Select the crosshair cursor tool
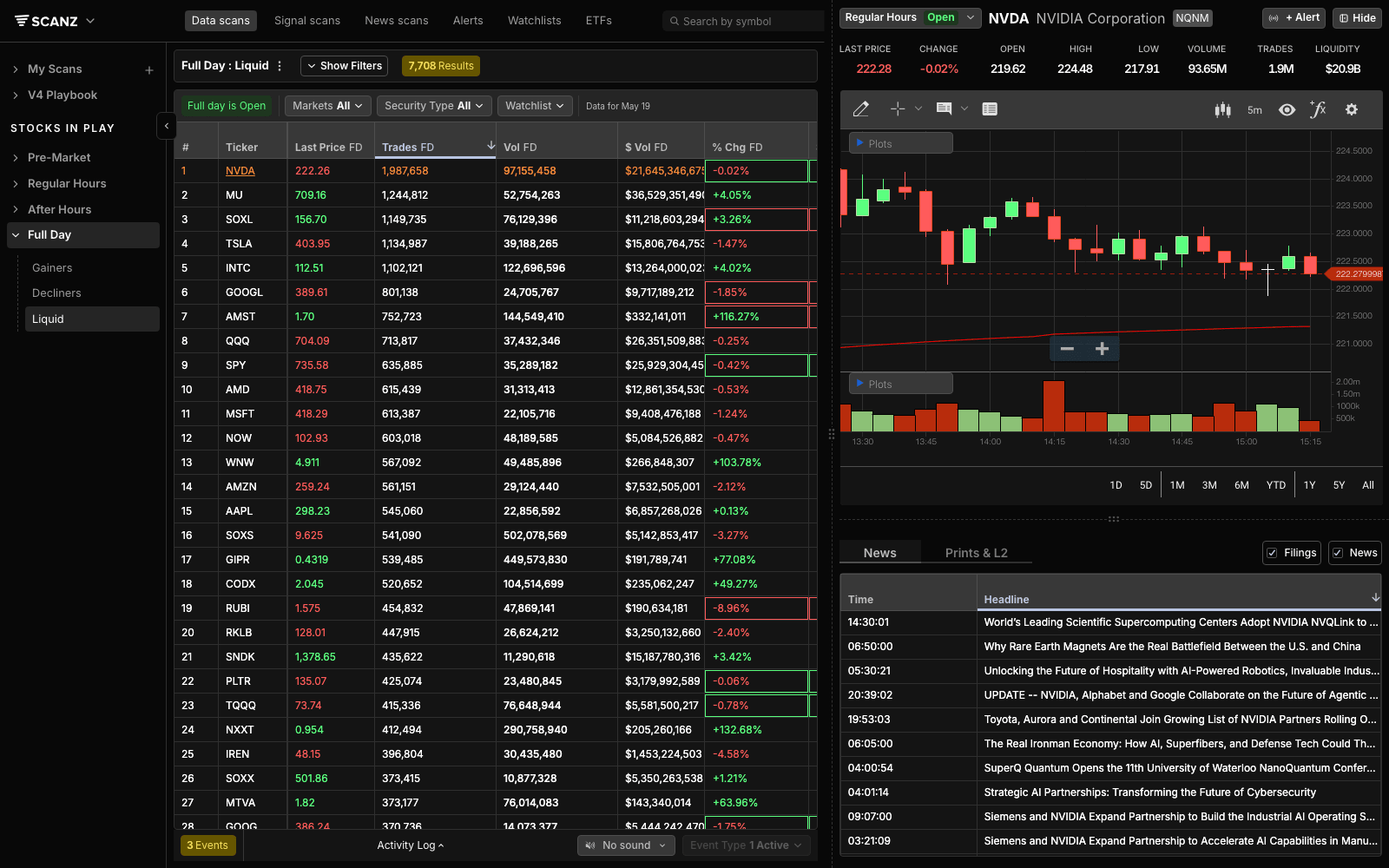This screenshot has height=868, width=1389. tap(898, 109)
